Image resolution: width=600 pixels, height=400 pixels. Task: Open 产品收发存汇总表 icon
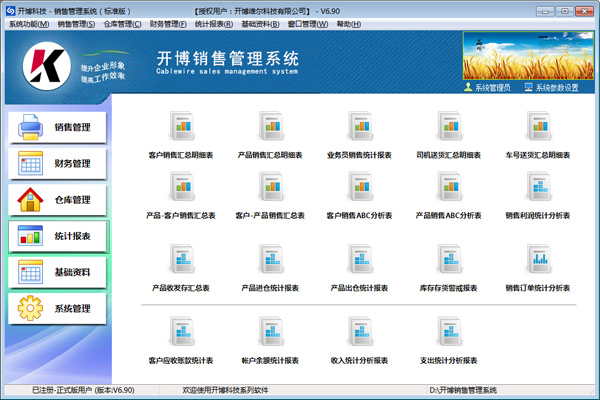pyautogui.click(x=182, y=259)
